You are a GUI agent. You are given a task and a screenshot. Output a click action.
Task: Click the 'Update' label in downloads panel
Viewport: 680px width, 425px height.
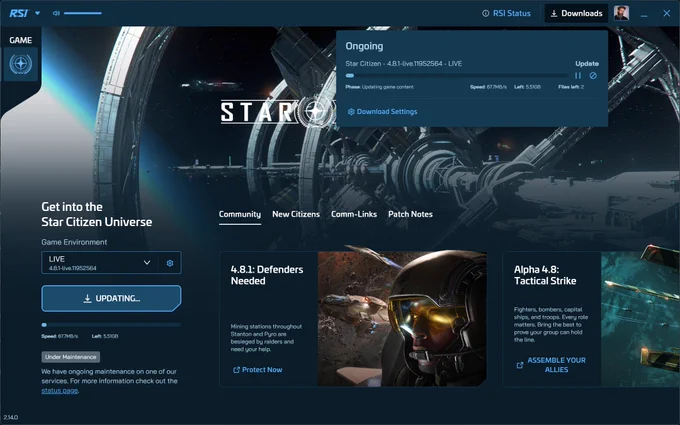tap(587, 63)
